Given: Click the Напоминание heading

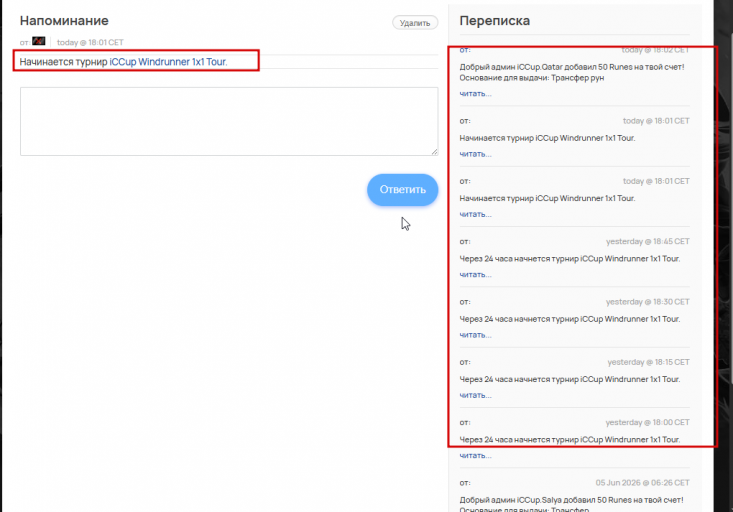Looking at the screenshot, I should click(64, 21).
